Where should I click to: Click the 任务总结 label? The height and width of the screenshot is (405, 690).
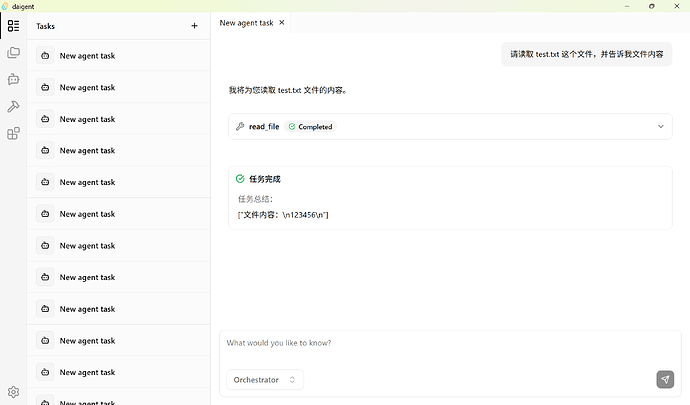(x=255, y=199)
